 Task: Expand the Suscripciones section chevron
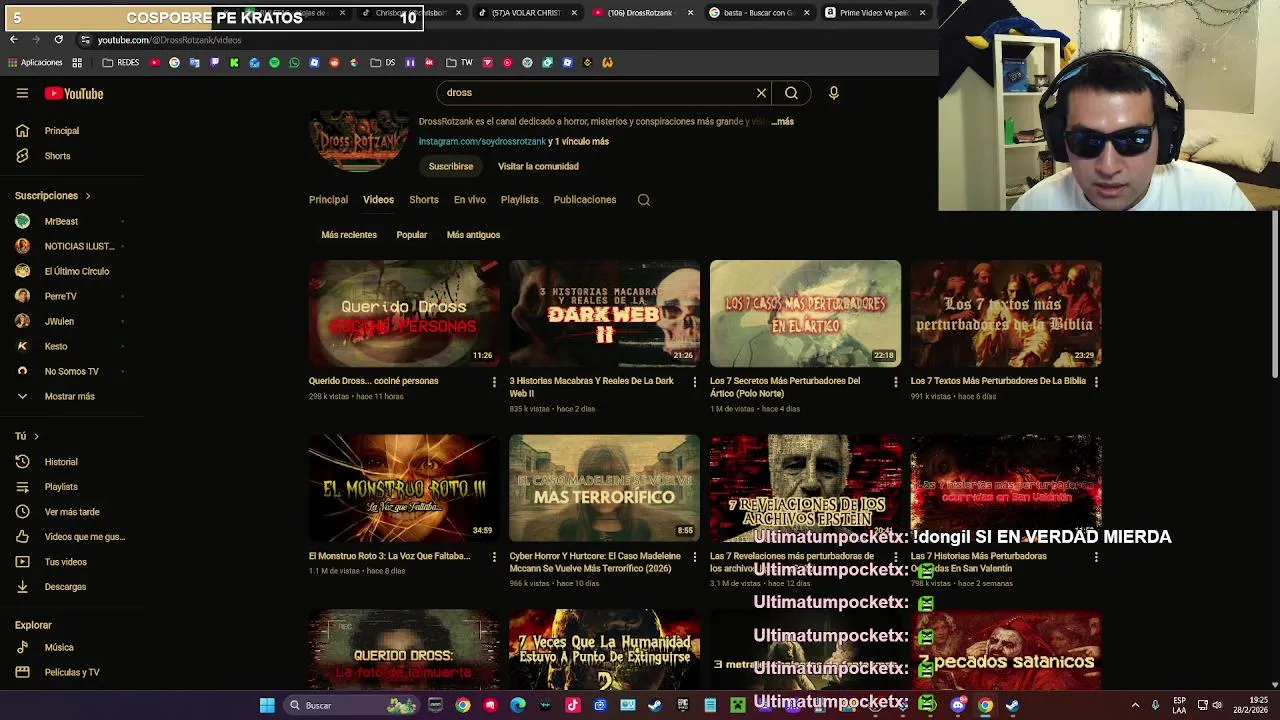click(x=87, y=196)
